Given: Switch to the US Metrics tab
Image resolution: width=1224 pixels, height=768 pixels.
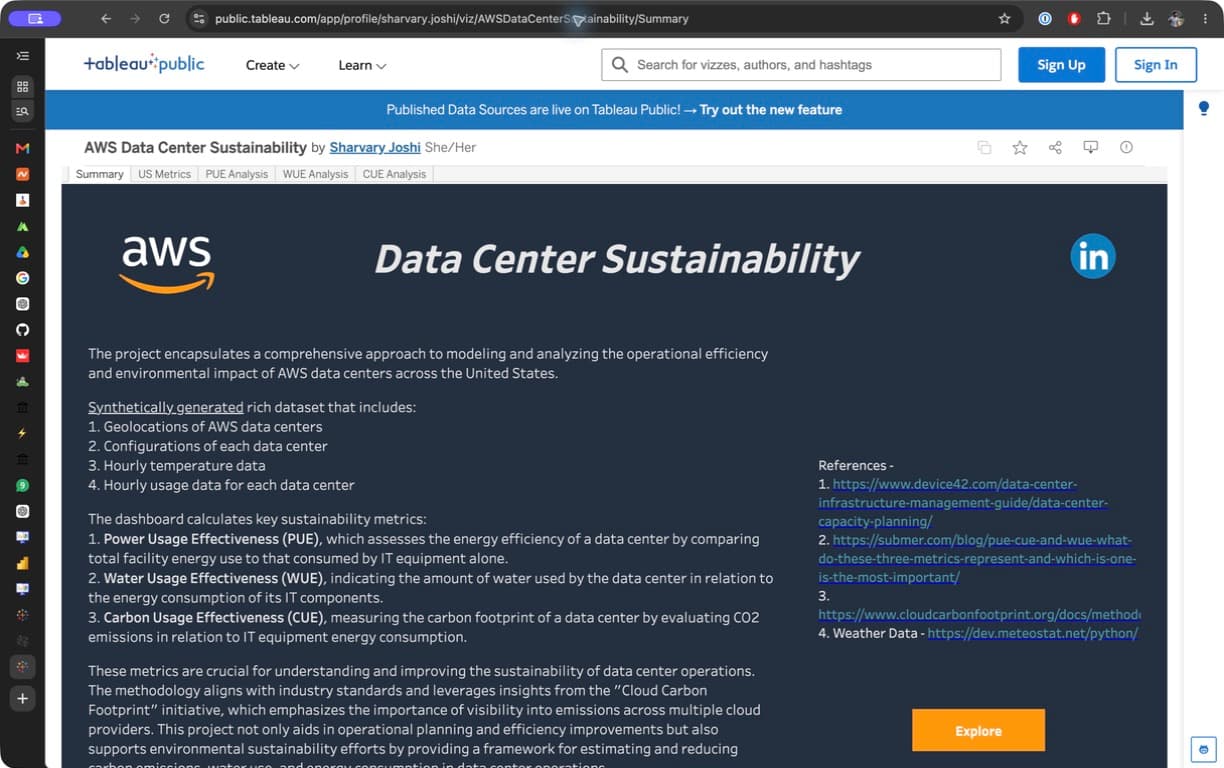Looking at the screenshot, I should (164, 174).
